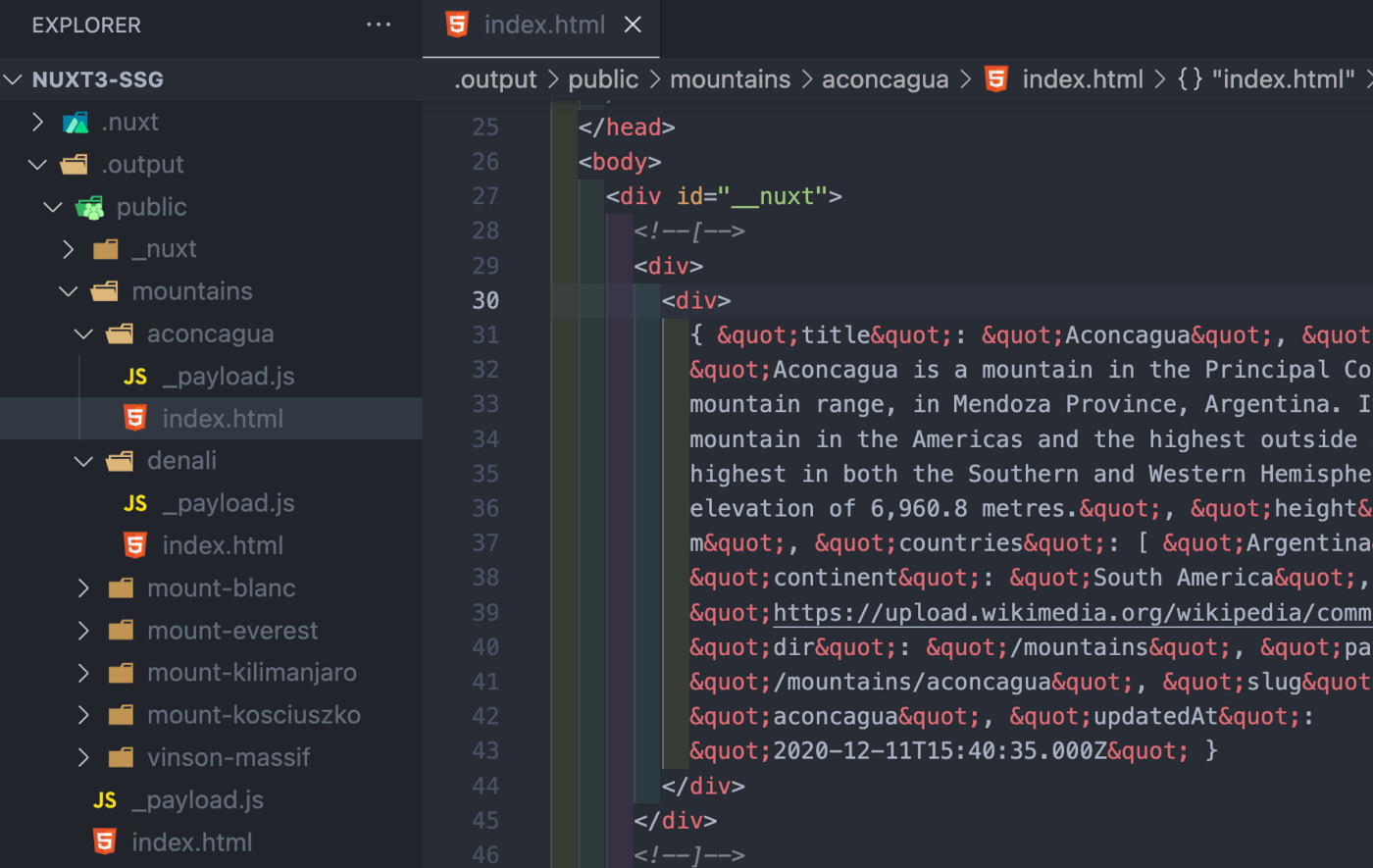Select the HTML5 icon on the index.html tab
The image size is (1373, 868).
coord(457,25)
